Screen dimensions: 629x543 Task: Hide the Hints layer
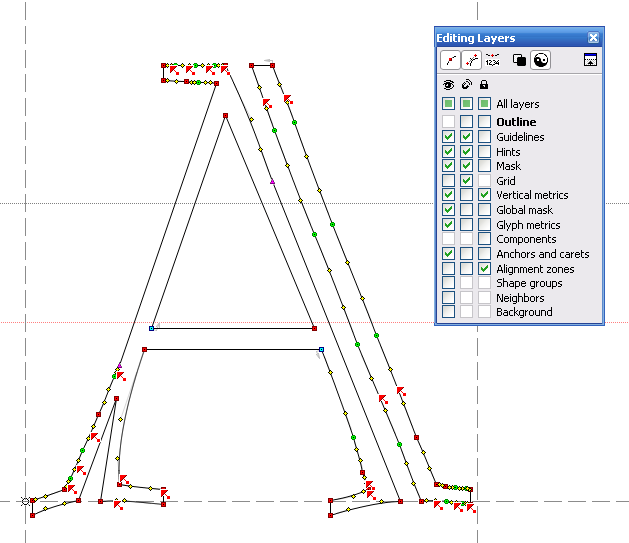pos(448,152)
